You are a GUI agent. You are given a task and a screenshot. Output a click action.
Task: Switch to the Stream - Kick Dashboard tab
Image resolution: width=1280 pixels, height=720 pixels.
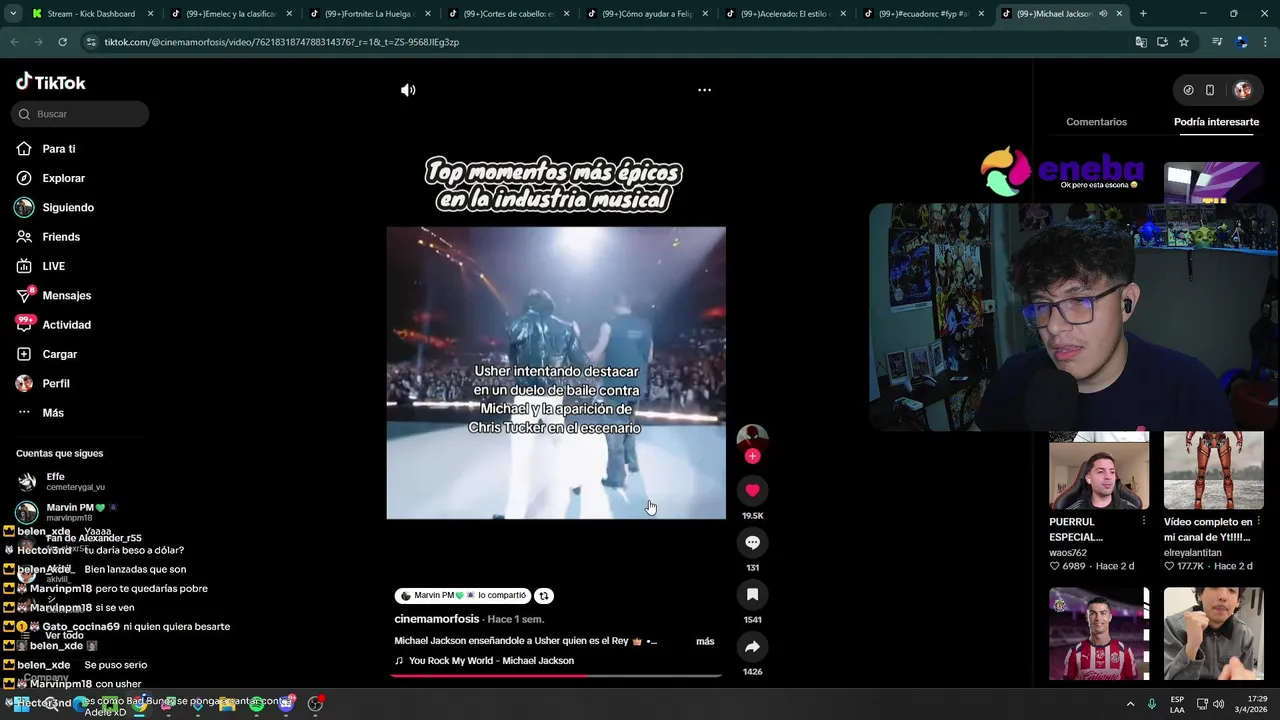[x=91, y=14]
